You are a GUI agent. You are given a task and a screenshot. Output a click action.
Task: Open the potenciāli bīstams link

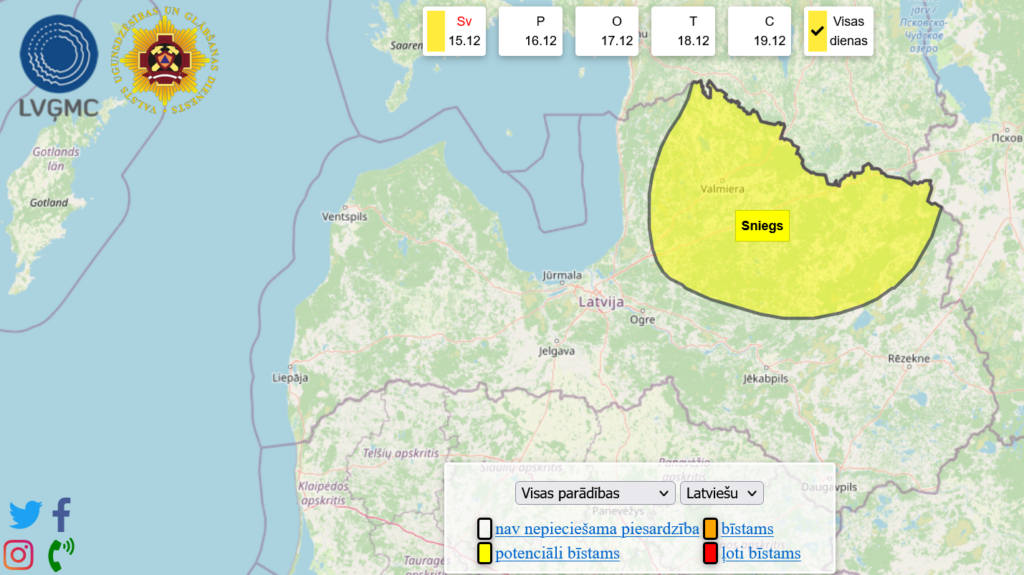[x=557, y=553]
